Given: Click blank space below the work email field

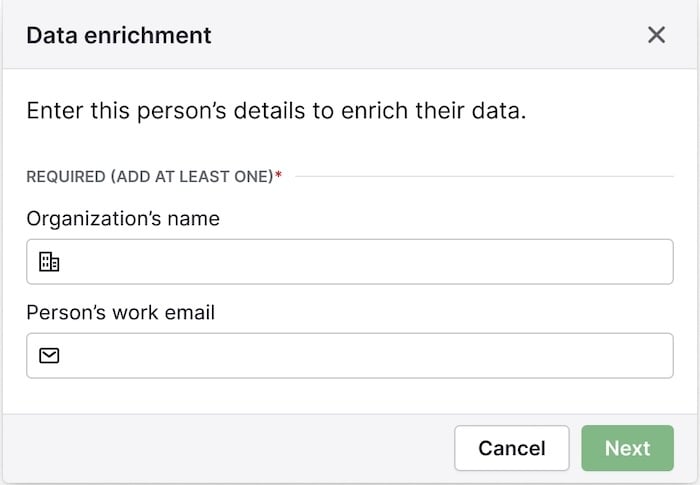Looking at the screenshot, I should [x=350, y=396].
